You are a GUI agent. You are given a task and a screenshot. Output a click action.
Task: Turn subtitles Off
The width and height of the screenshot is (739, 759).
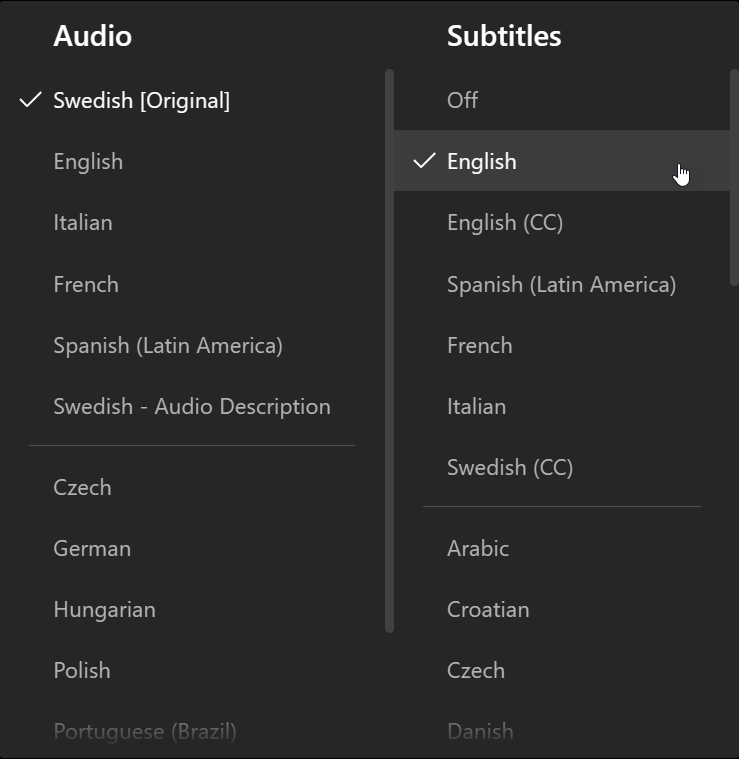tap(462, 101)
